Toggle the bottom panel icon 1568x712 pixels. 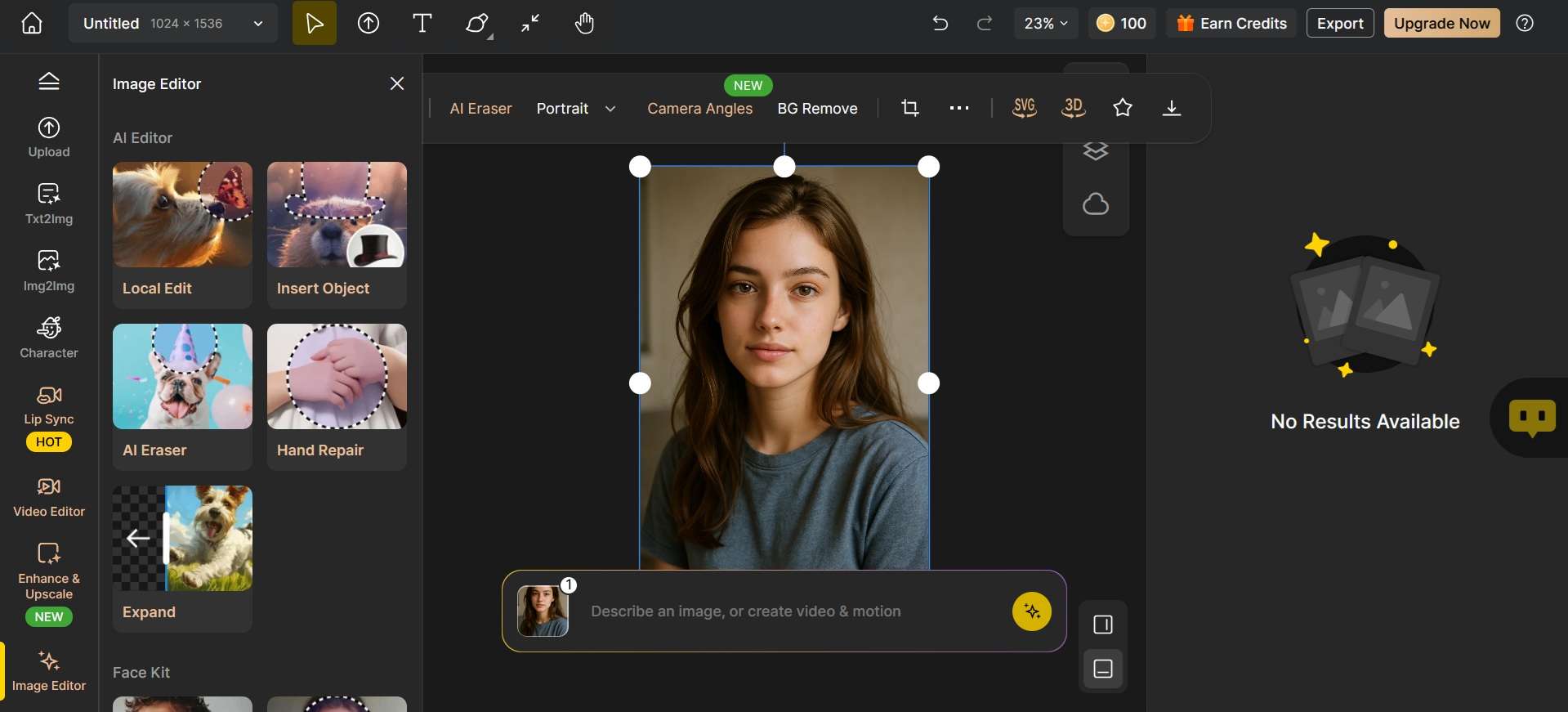tap(1103, 669)
